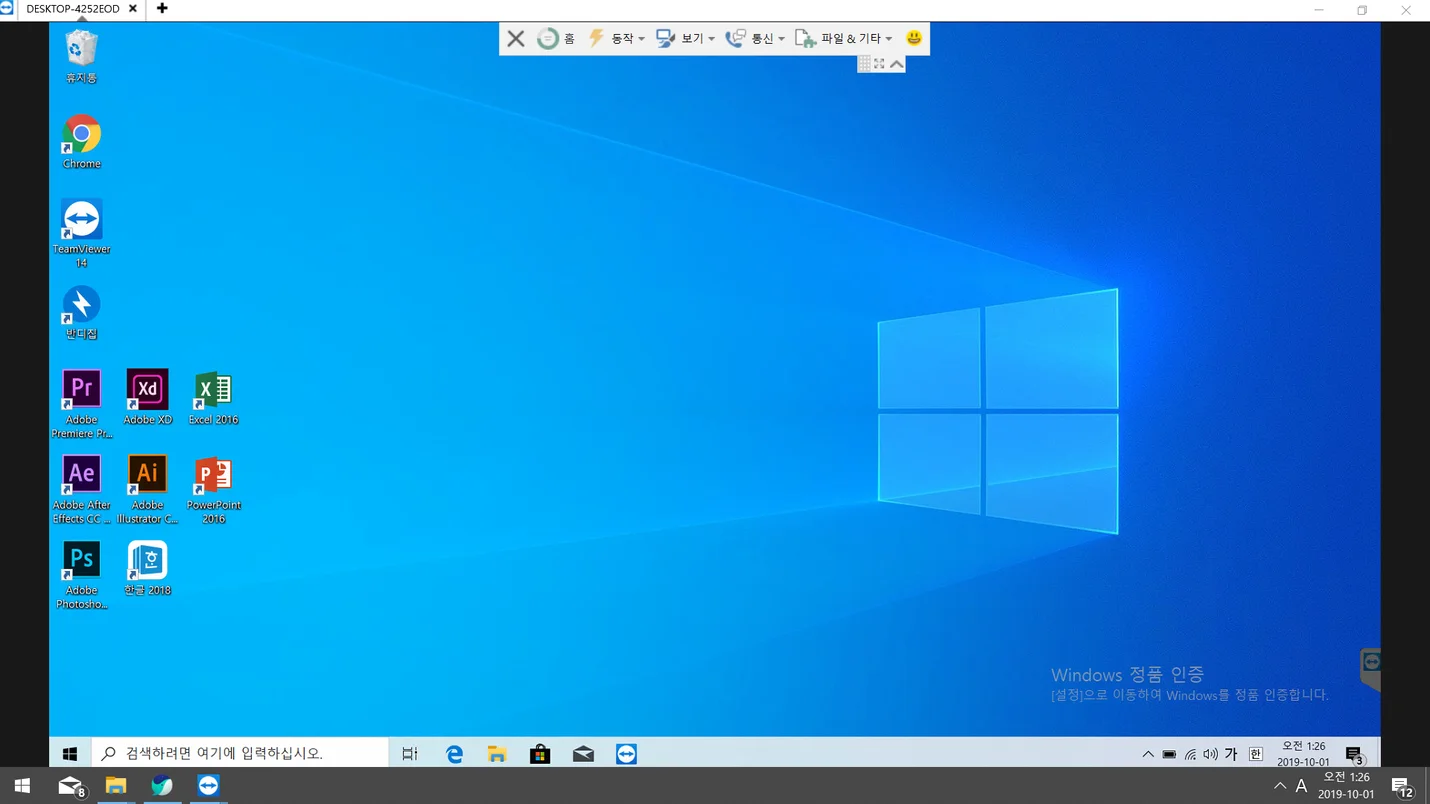The height and width of the screenshot is (804, 1430).
Task: Expand the 보기 (View) dropdown
Action: pos(685,39)
